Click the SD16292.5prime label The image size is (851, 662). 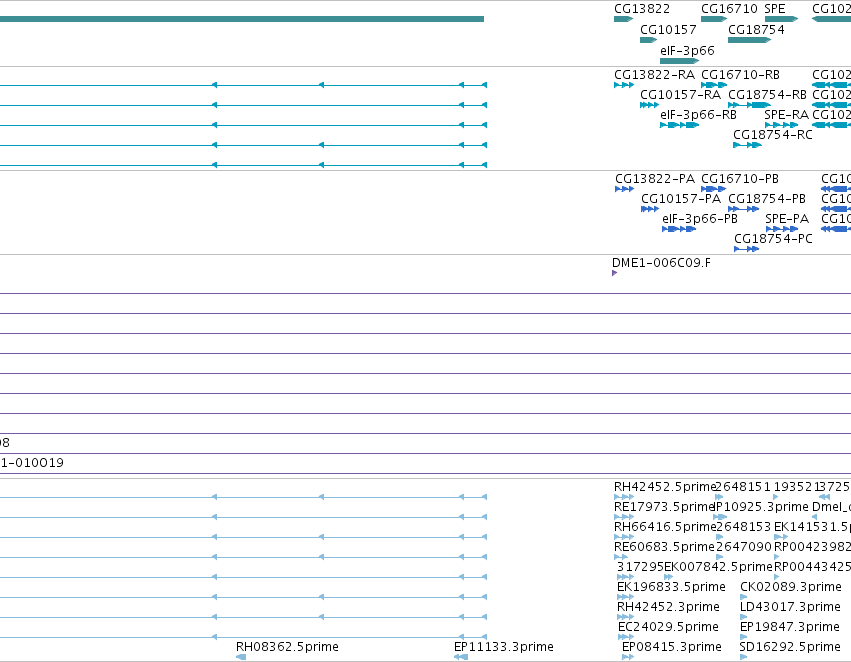point(790,647)
